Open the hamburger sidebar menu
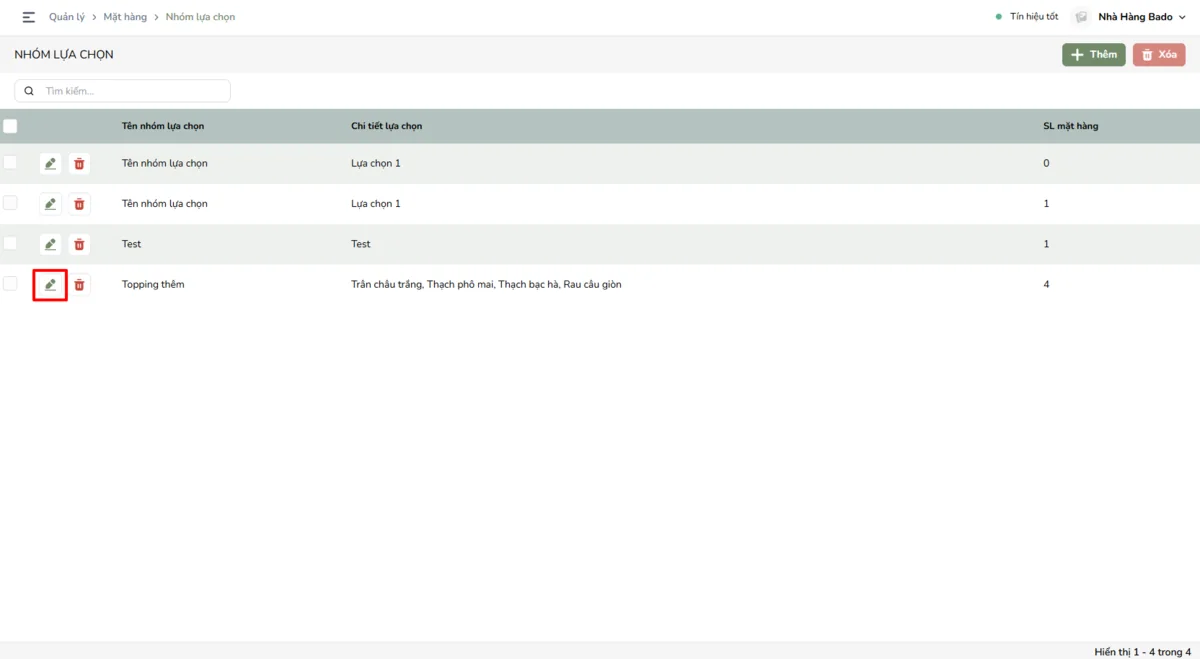 [x=29, y=17]
